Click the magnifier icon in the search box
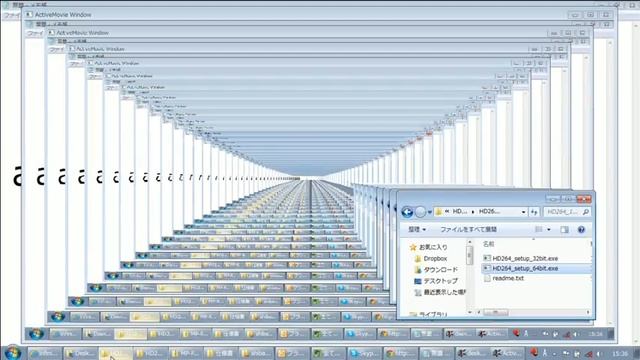 [x=585, y=212]
